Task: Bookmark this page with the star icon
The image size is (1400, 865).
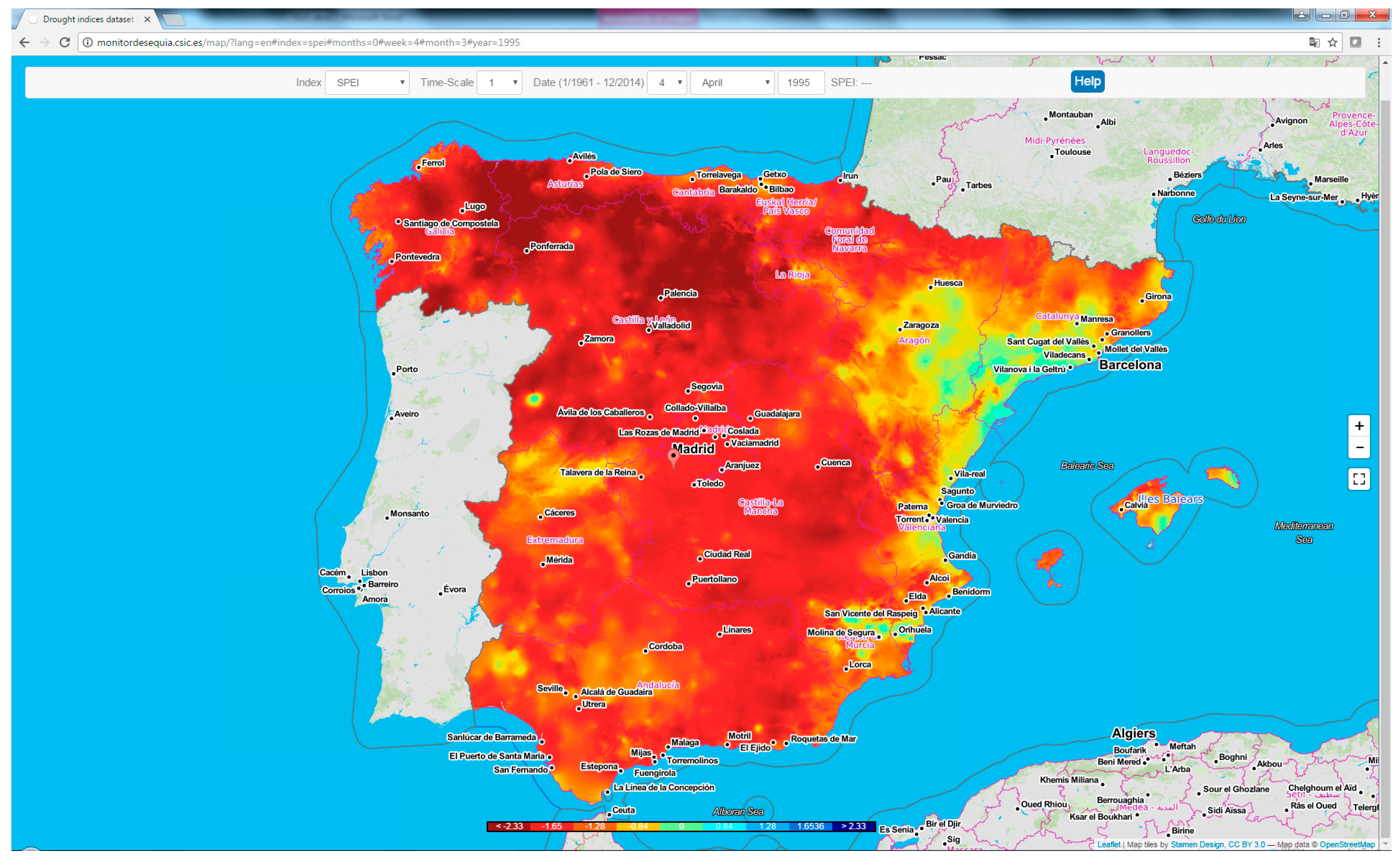Action: pyautogui.click(x=1332, y=42)
